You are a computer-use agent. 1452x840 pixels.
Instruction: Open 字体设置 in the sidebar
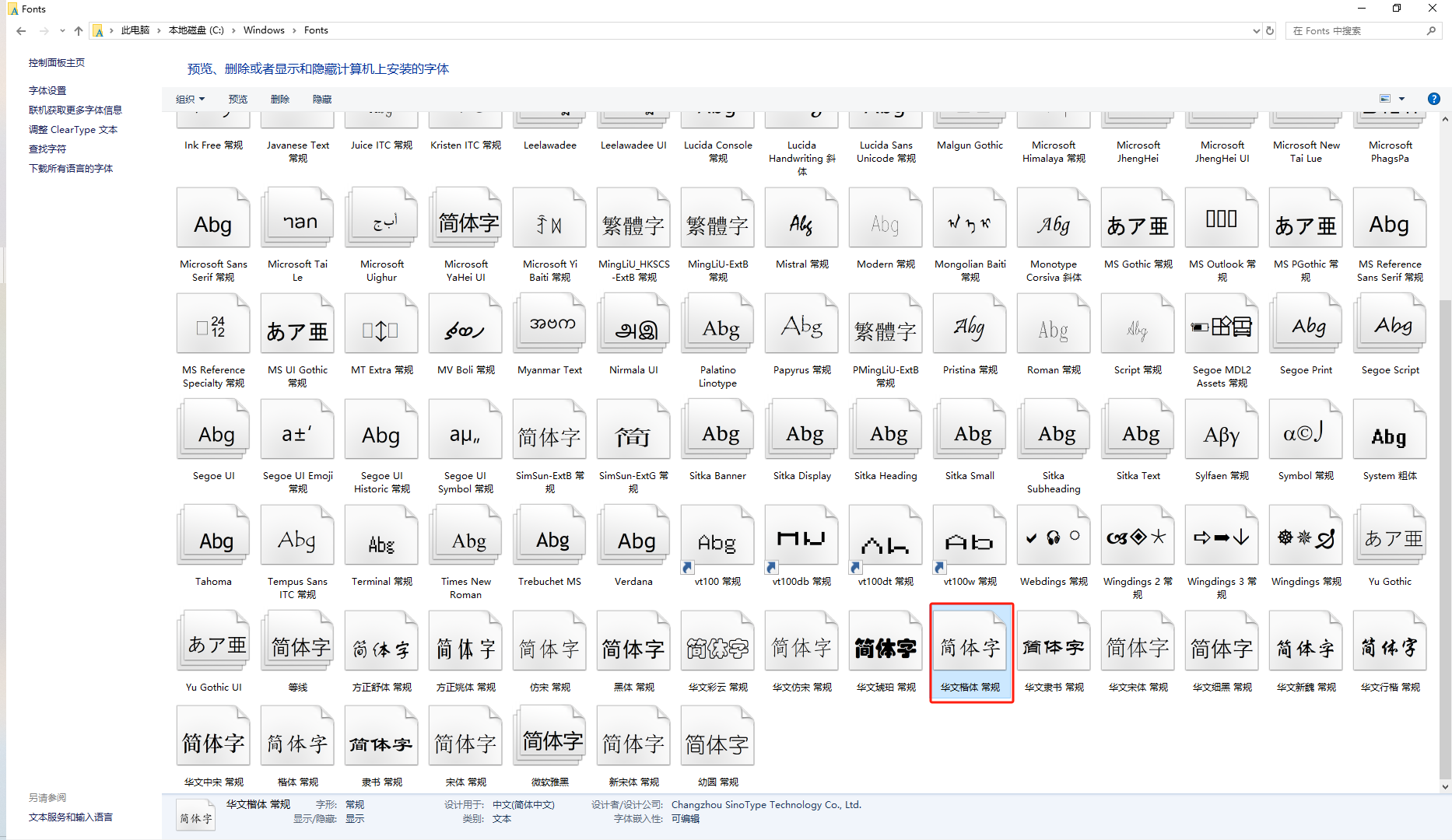[x=47, y=91]
